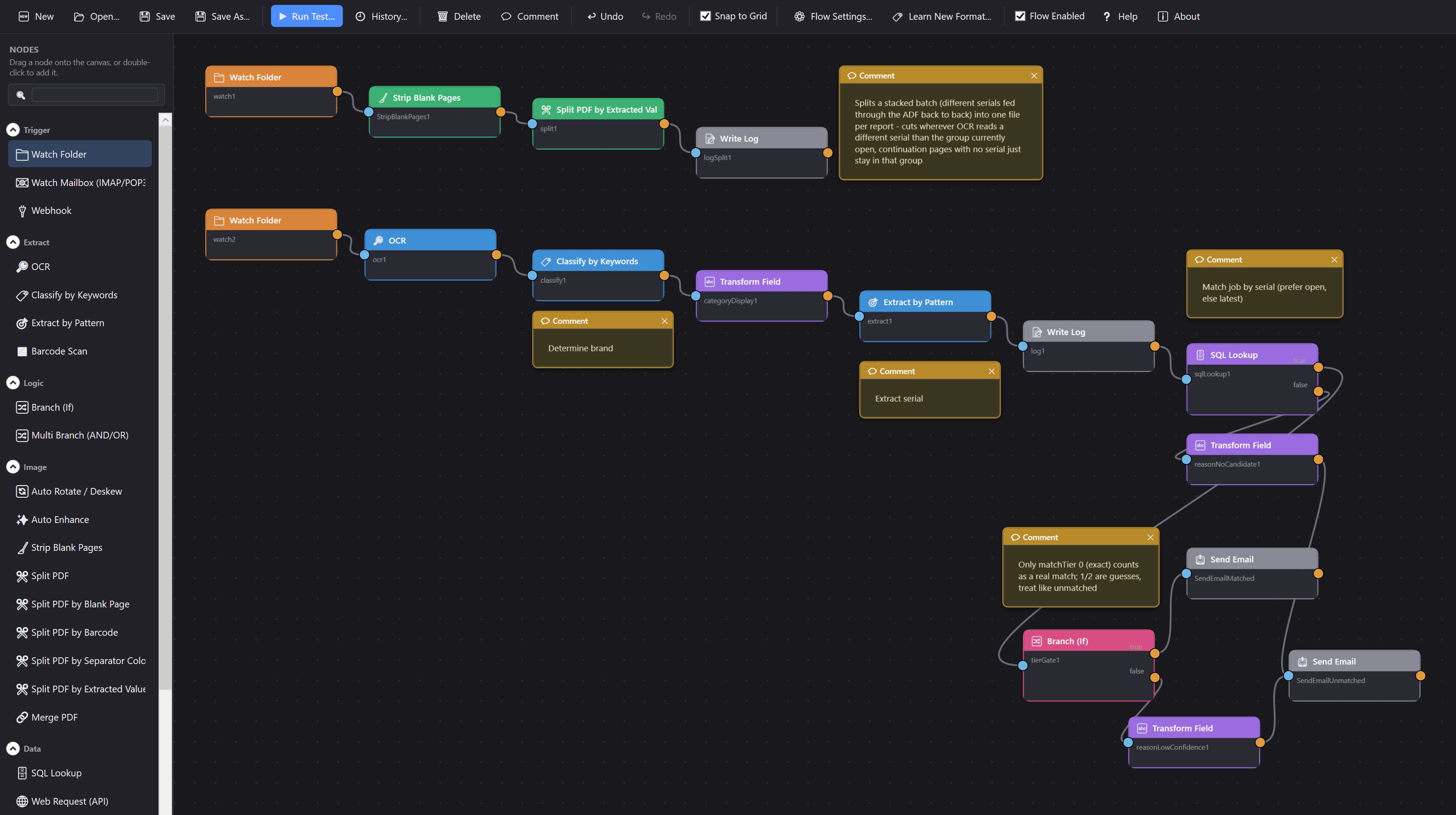
Task: Click Save As... in the toolbar
Action: [x=222, y=16]
